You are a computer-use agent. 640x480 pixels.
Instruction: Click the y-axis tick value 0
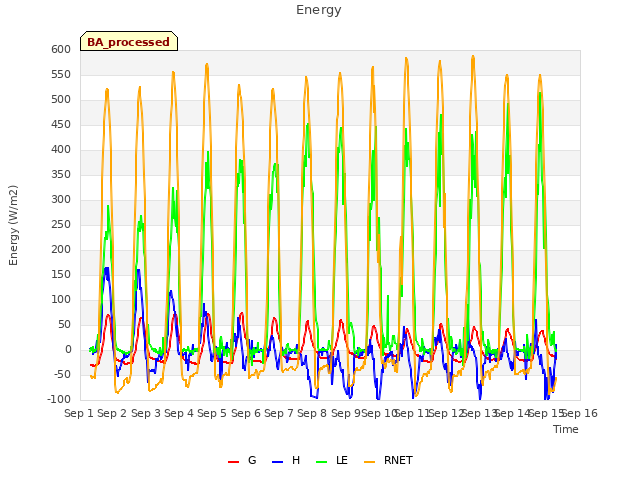(x=68, y=349)
